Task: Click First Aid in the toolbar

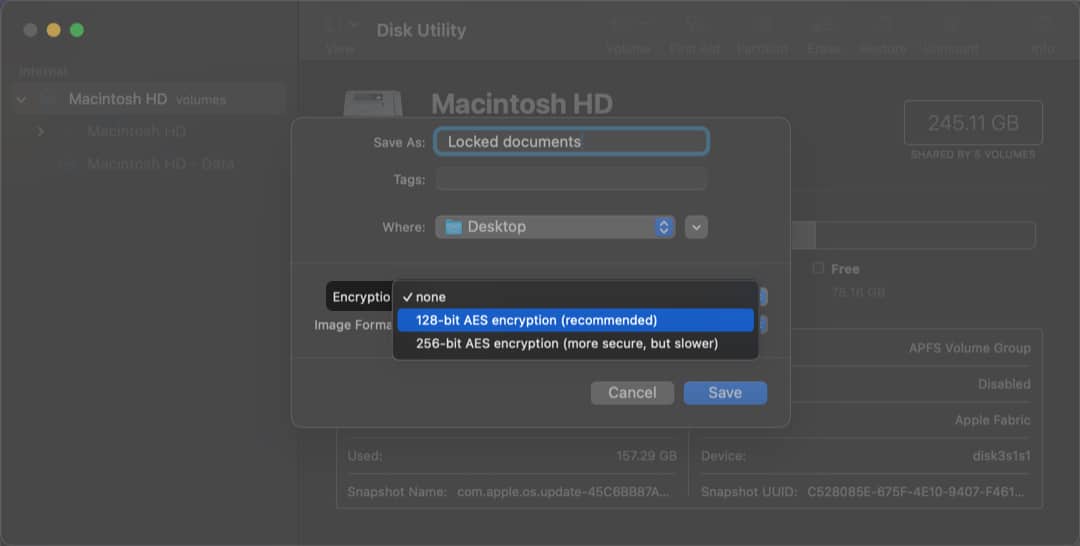Action: [694, 36]
